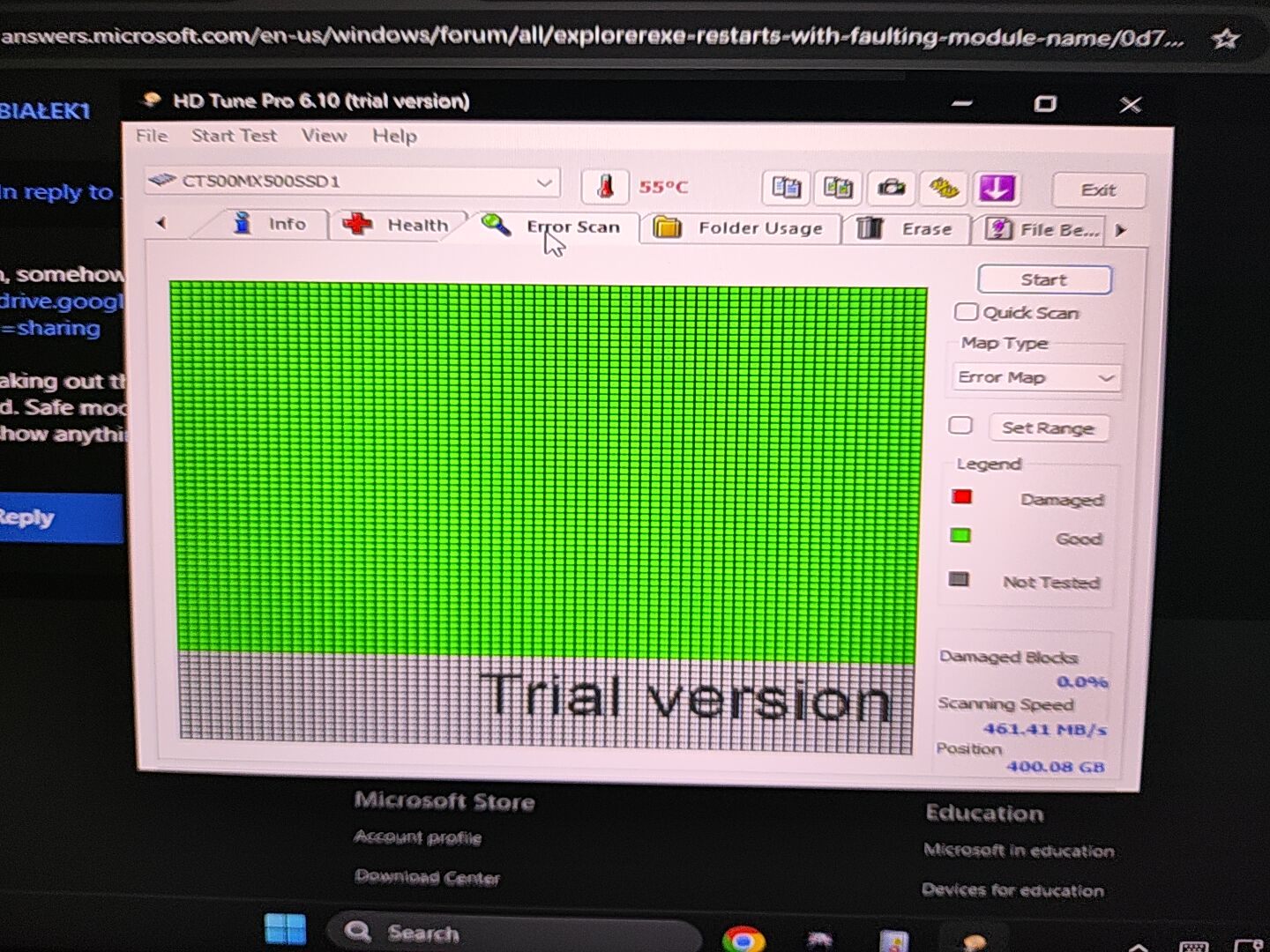The height and width of the screenshot is (952, 1270).
Task: Click the 0.0% damaged blocks value
Action: pyautogui.click(x=1082, y=681)
